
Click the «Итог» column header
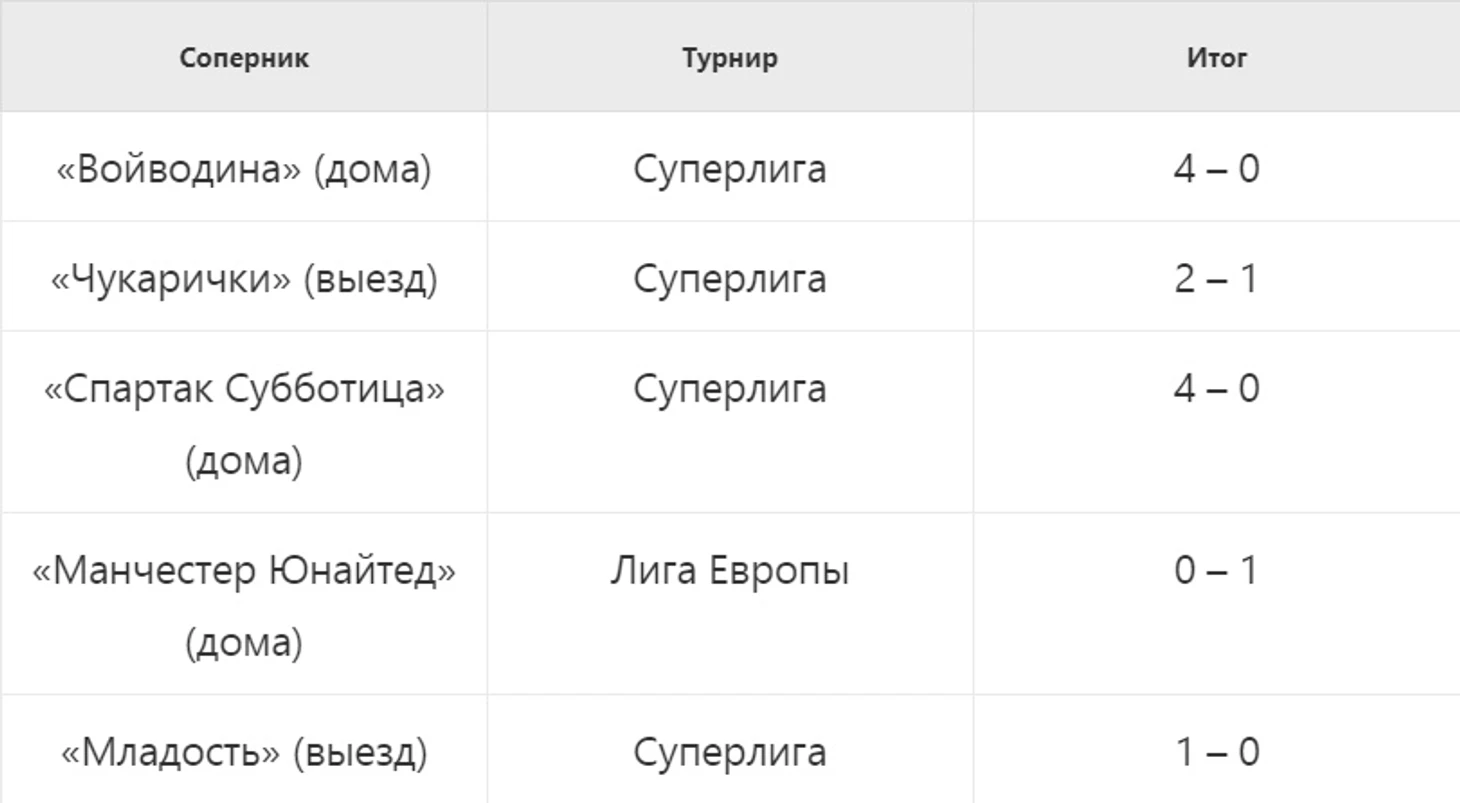click(1217, 57)
